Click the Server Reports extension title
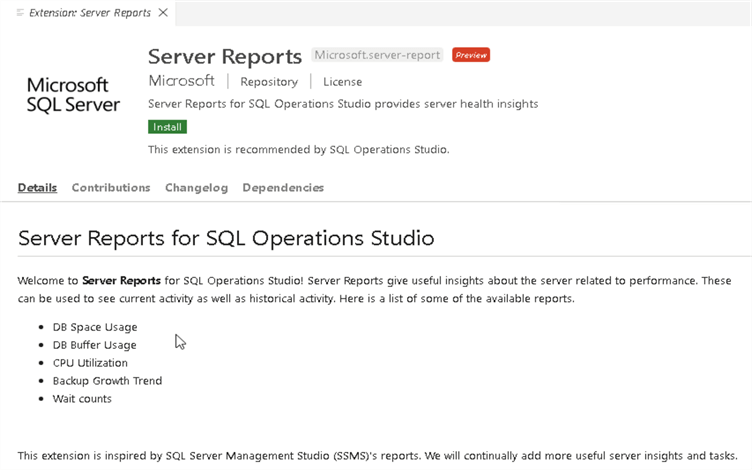 [x=225, y=56]
